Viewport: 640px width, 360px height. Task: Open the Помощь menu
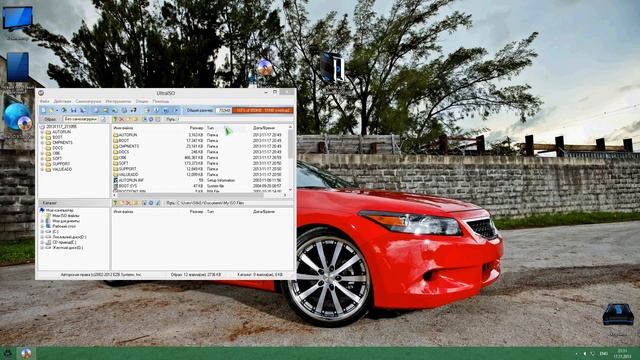(x=161, y=101)
